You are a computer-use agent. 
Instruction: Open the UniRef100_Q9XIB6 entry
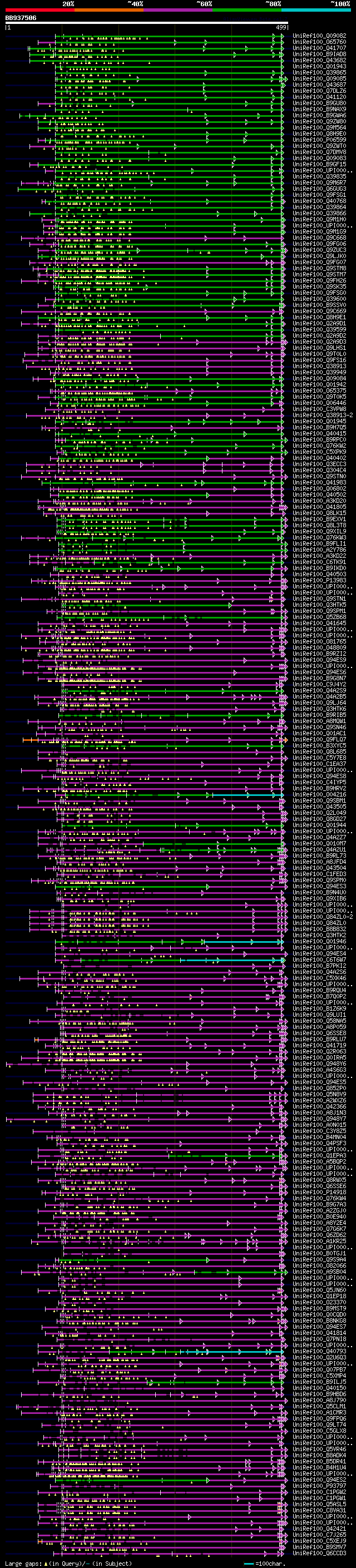319,898
